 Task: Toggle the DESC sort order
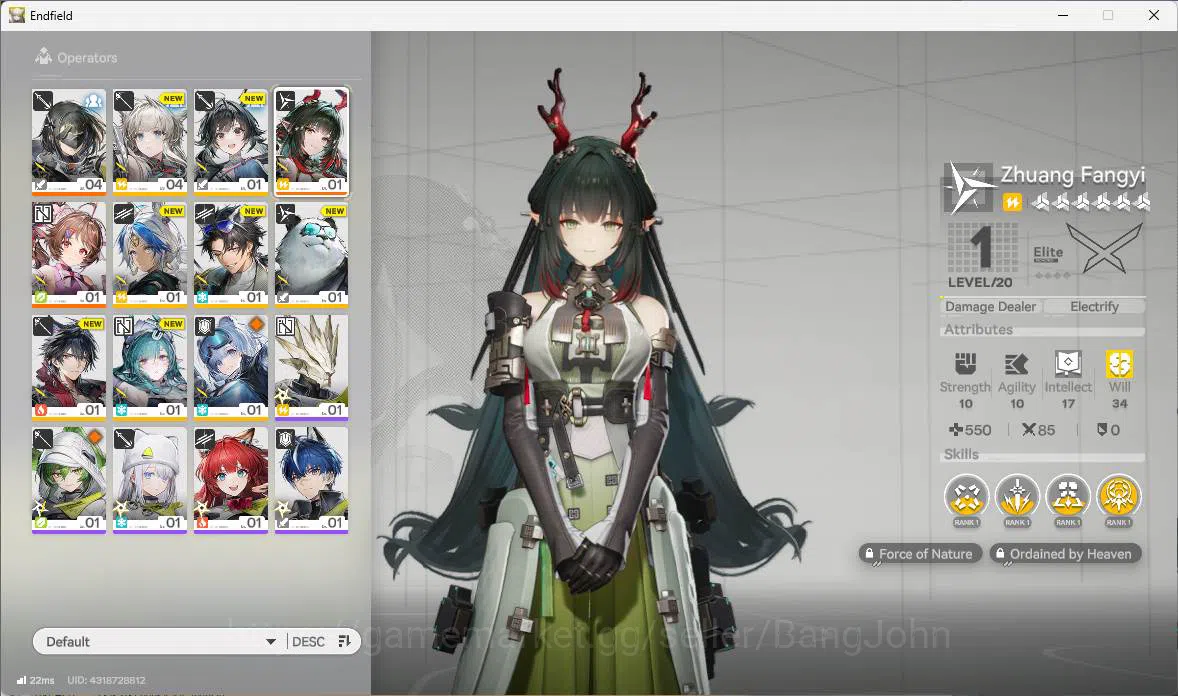(308, 641)
